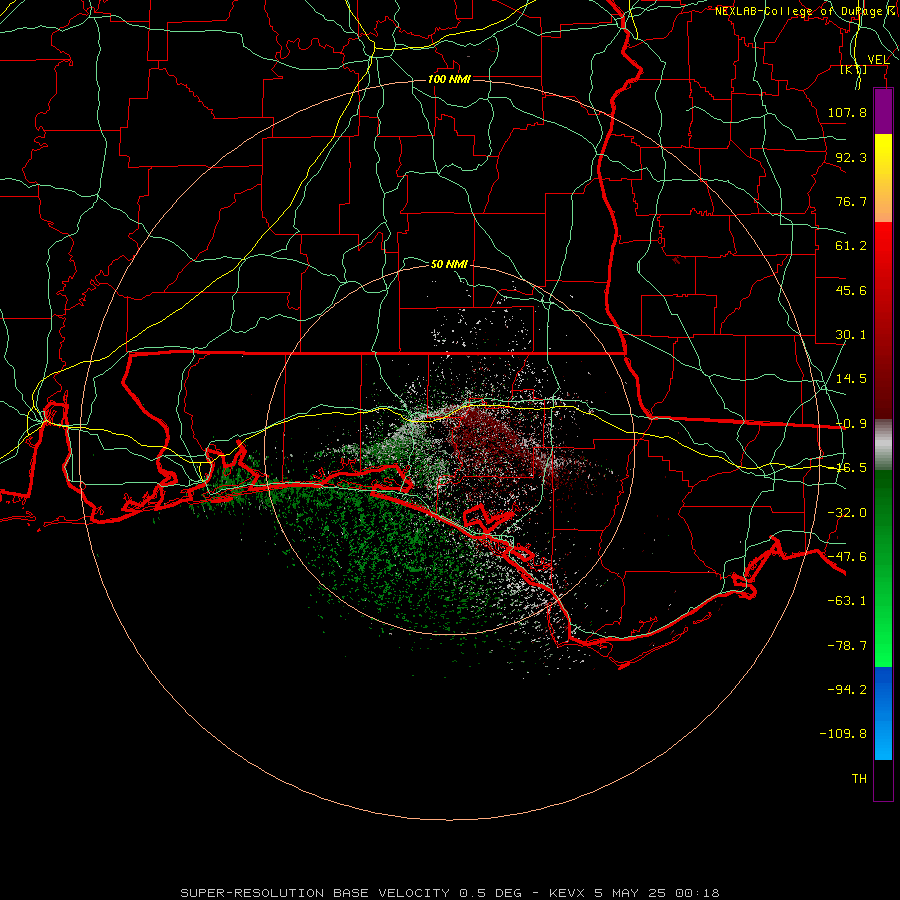
Task: Click the NEXLAB-College of DuPage label
Action: (803, 11)
